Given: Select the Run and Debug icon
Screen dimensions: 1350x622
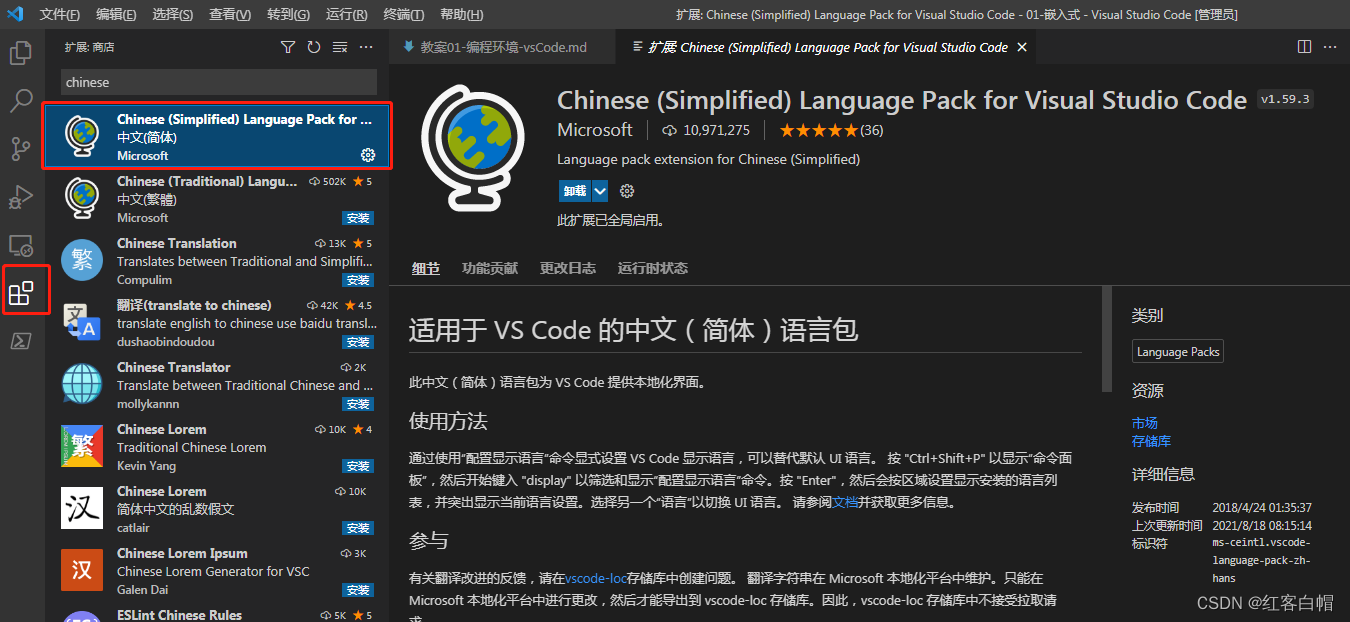Looking at the screenshot, I should pyautogui.click(x=21, y=196).
